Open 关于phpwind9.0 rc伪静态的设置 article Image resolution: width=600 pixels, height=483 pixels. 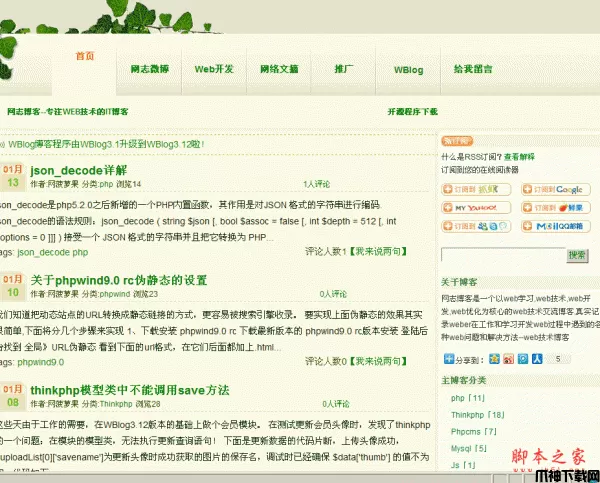[x=119, y=280]
